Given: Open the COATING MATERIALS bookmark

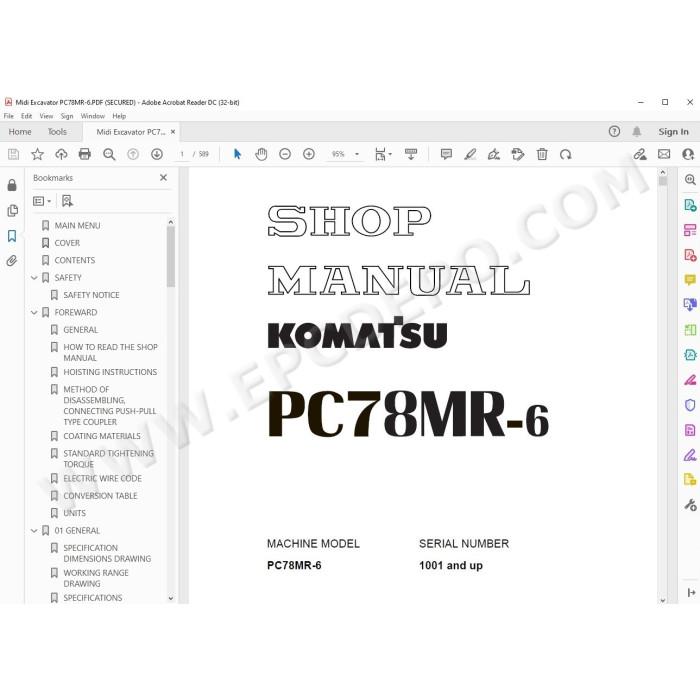Looking at the screenshot, I should [102, 436].
